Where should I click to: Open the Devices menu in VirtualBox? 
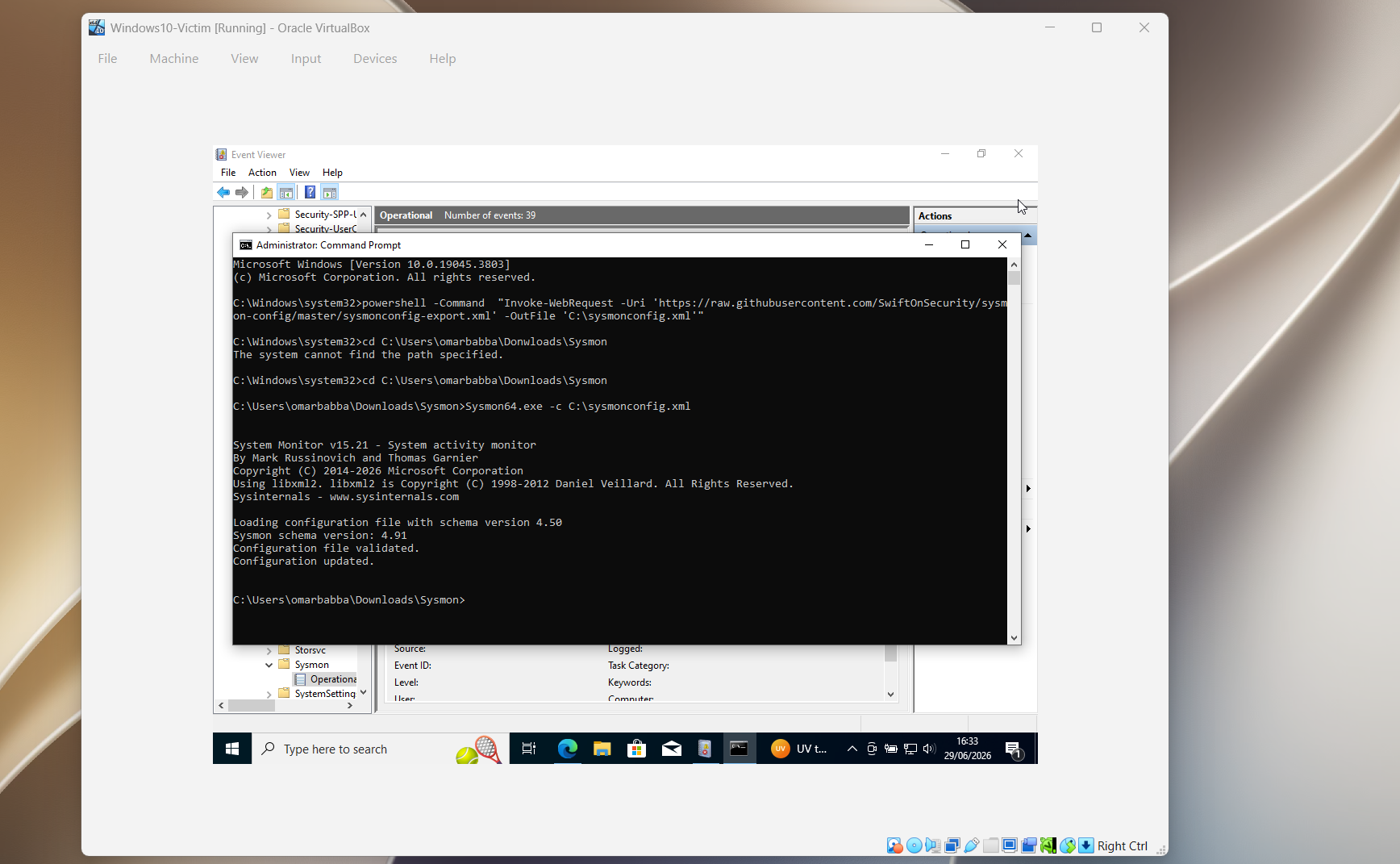tap(375, 59)
